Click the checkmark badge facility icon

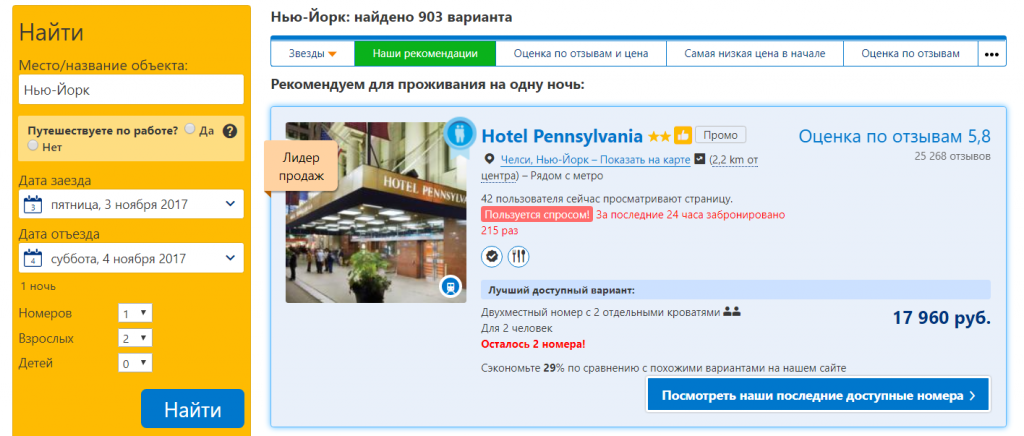point(492,257)
